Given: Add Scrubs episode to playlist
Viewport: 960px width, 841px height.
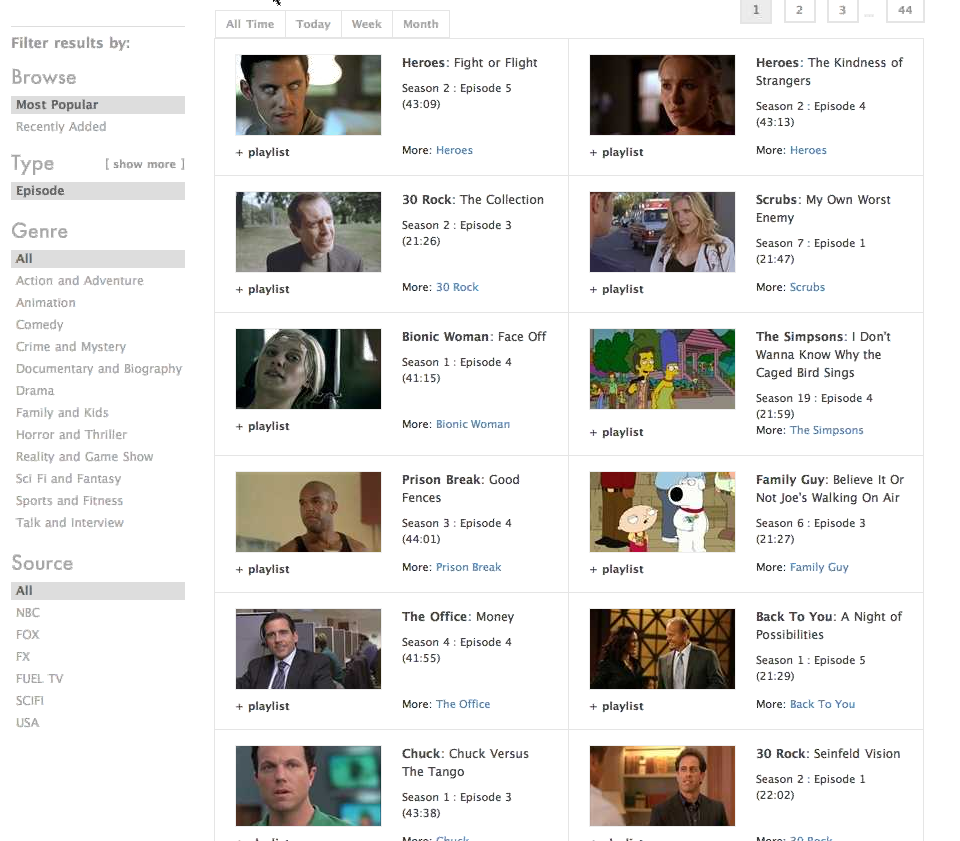Looking at the screenshot, I should pyautogui.click(x=617, y=290).
